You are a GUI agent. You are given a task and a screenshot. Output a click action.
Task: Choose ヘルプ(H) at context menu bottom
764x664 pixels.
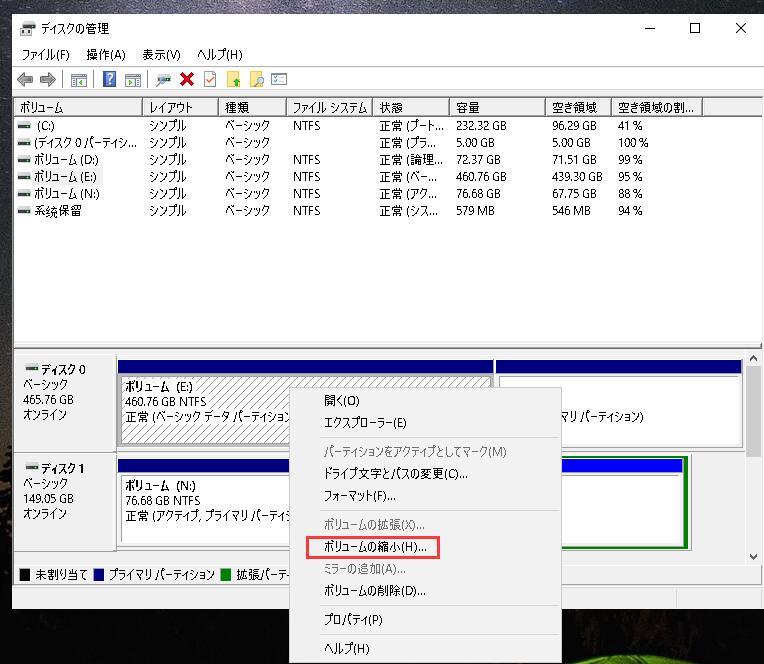coord(425,648)
